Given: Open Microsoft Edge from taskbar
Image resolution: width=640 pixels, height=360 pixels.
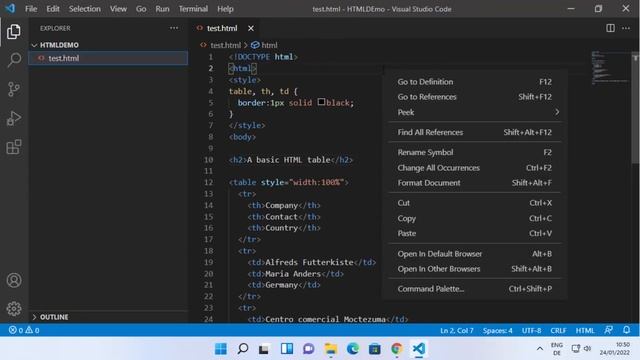Looking at the screenshot, I should pos(353,349).
